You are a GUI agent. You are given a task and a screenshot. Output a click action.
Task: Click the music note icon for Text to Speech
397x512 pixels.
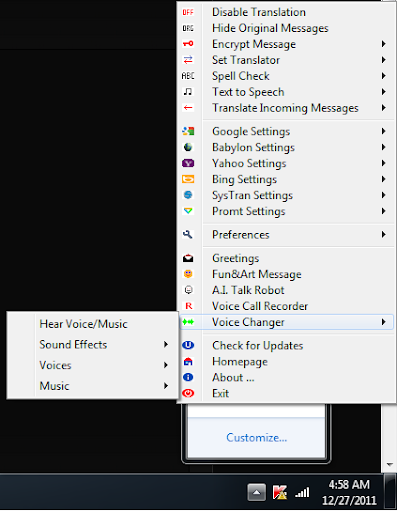coord(188,92)
